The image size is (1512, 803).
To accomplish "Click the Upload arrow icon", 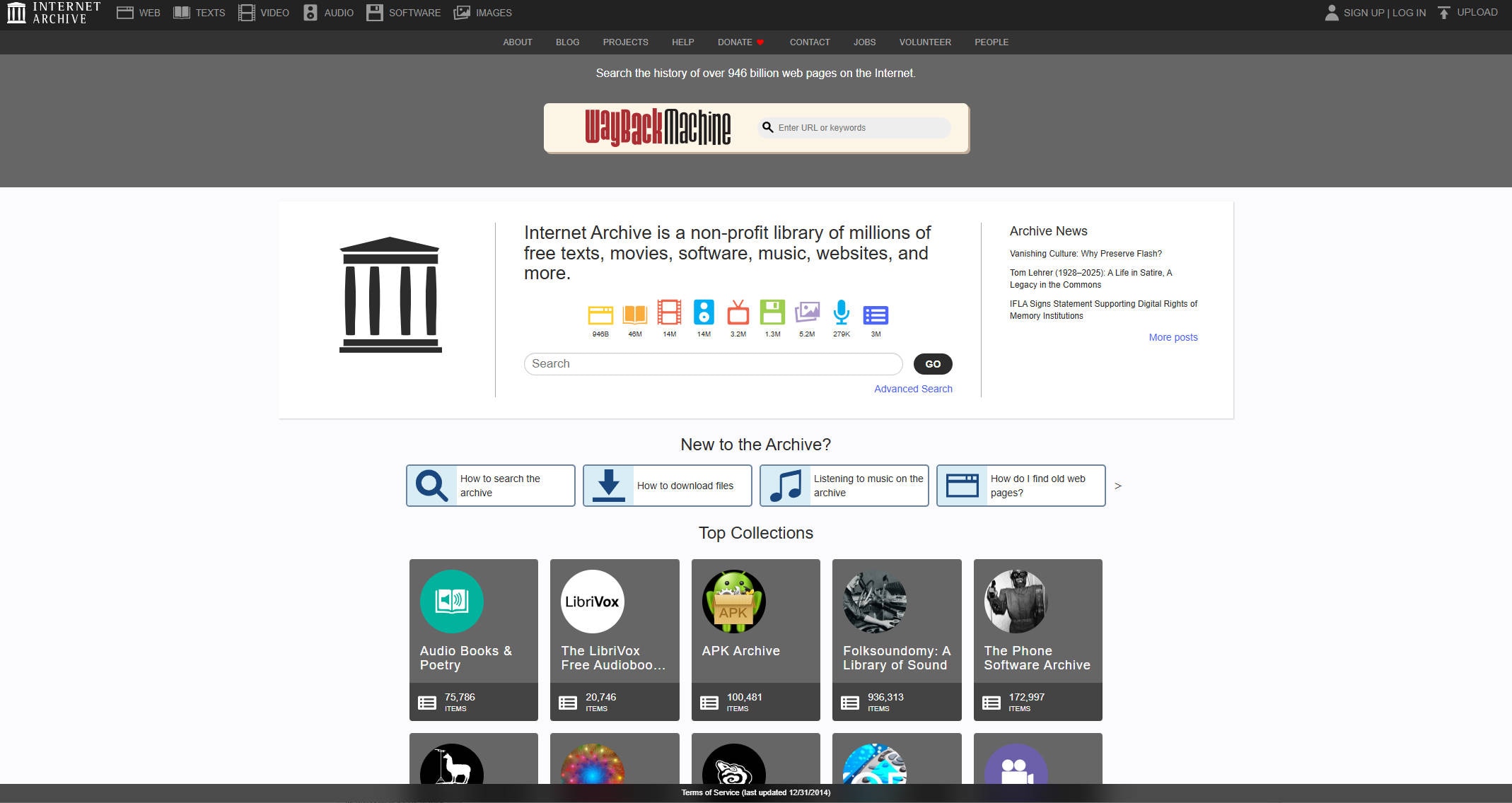I will point(1444,13).
